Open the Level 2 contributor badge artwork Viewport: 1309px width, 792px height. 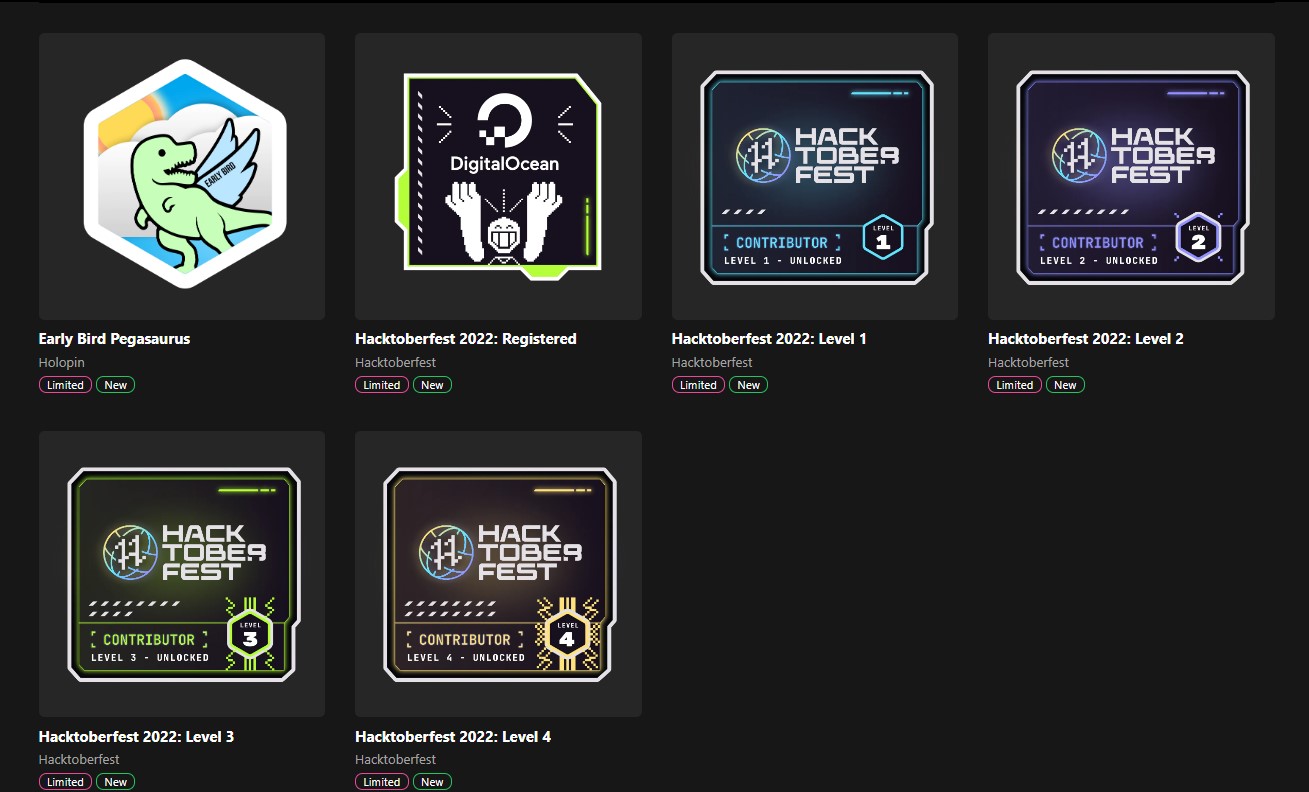[x=1131, y=175]
